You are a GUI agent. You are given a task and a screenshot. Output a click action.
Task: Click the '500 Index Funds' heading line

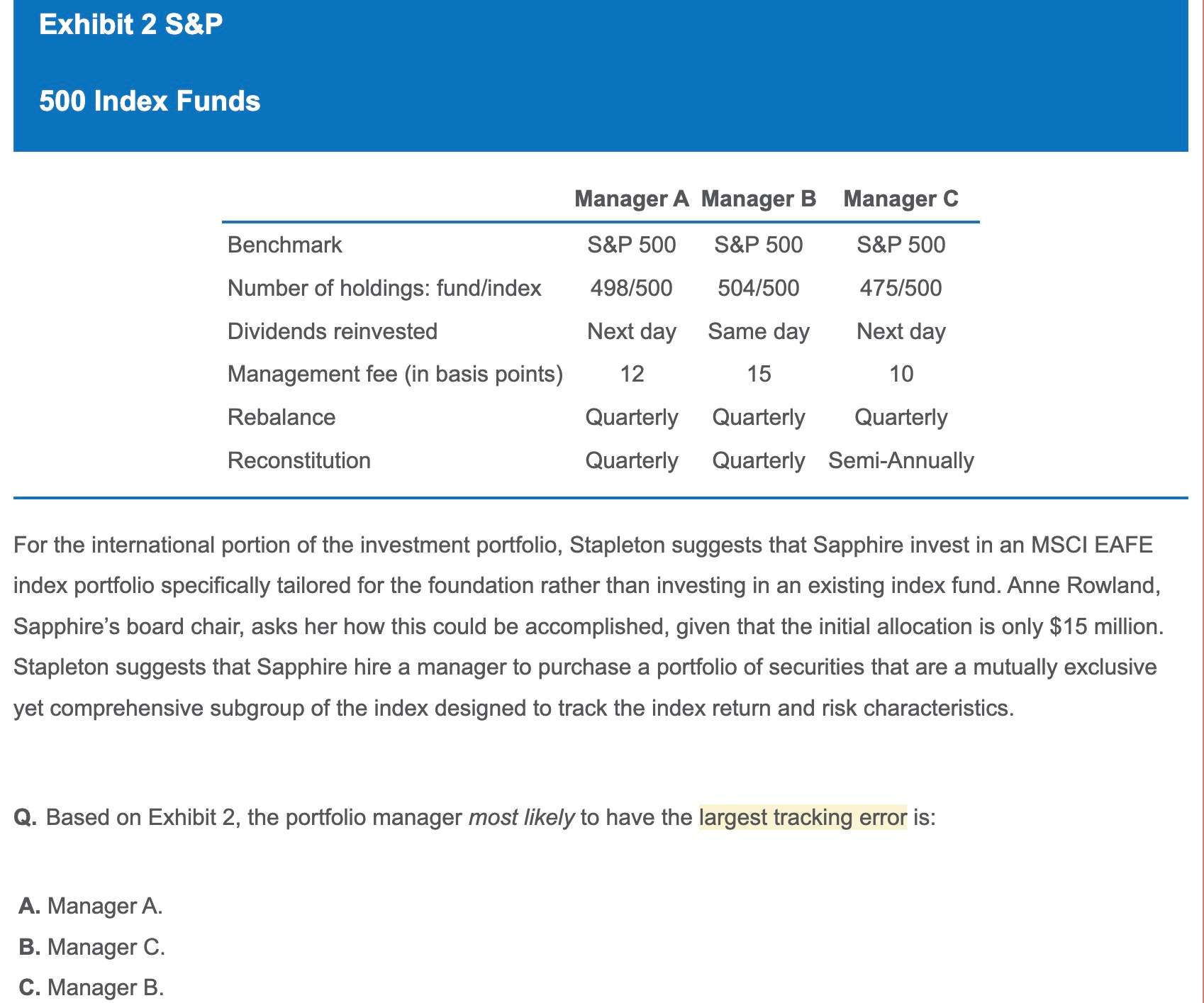point(150,101)
